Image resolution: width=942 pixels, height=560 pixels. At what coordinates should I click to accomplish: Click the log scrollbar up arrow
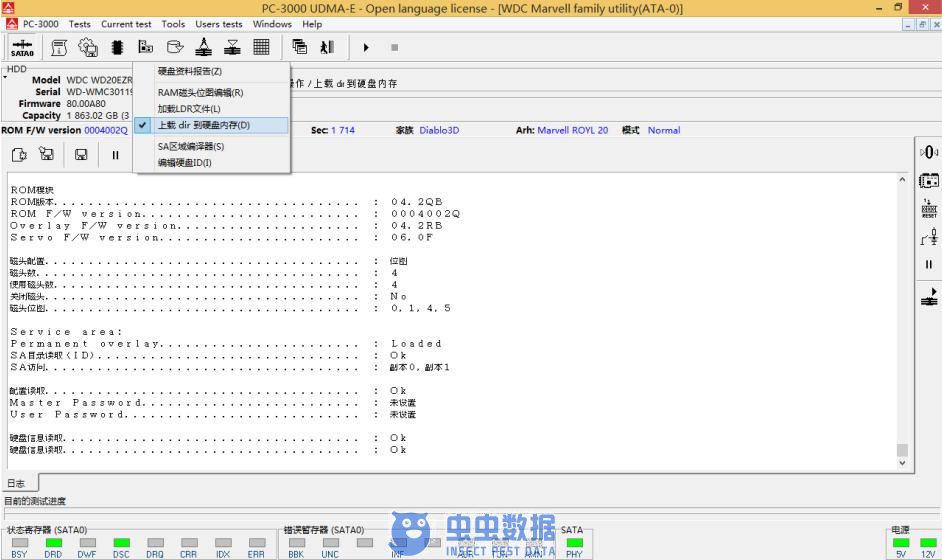point(902,180)
